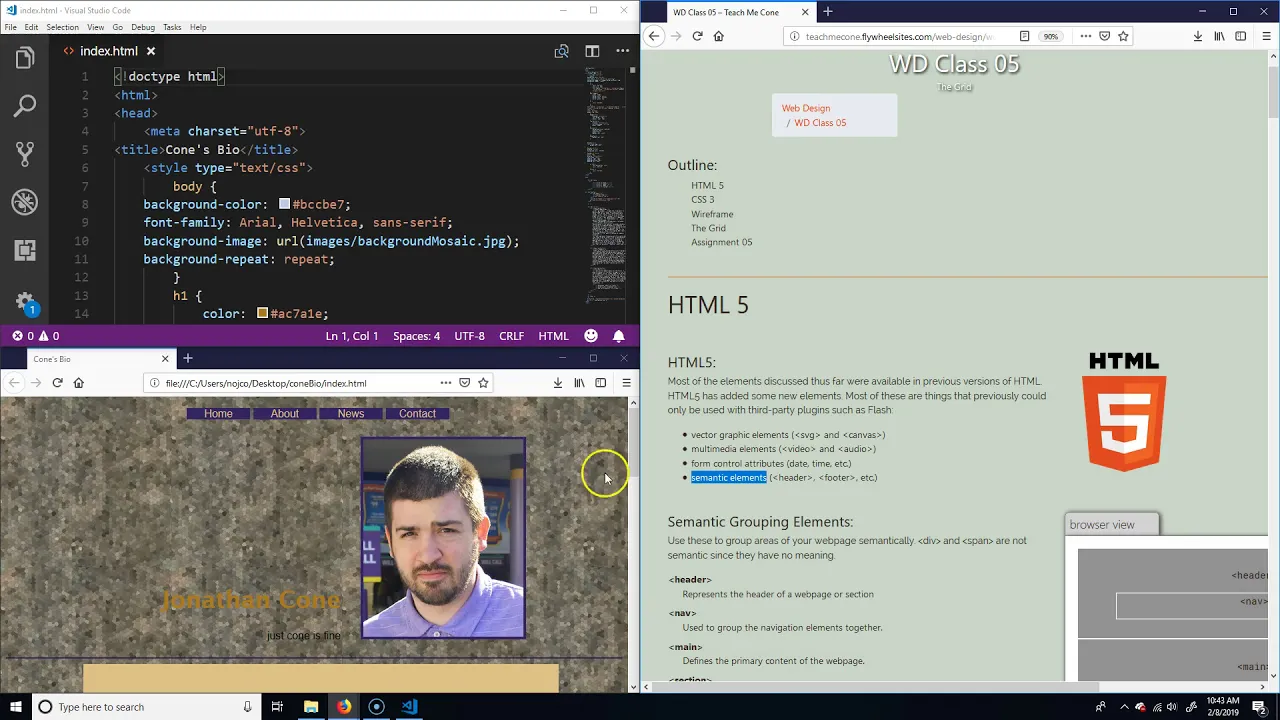Select the browser view tab on the diagram
Viewport: 1280px width, 720px height.
point(1111,524)
